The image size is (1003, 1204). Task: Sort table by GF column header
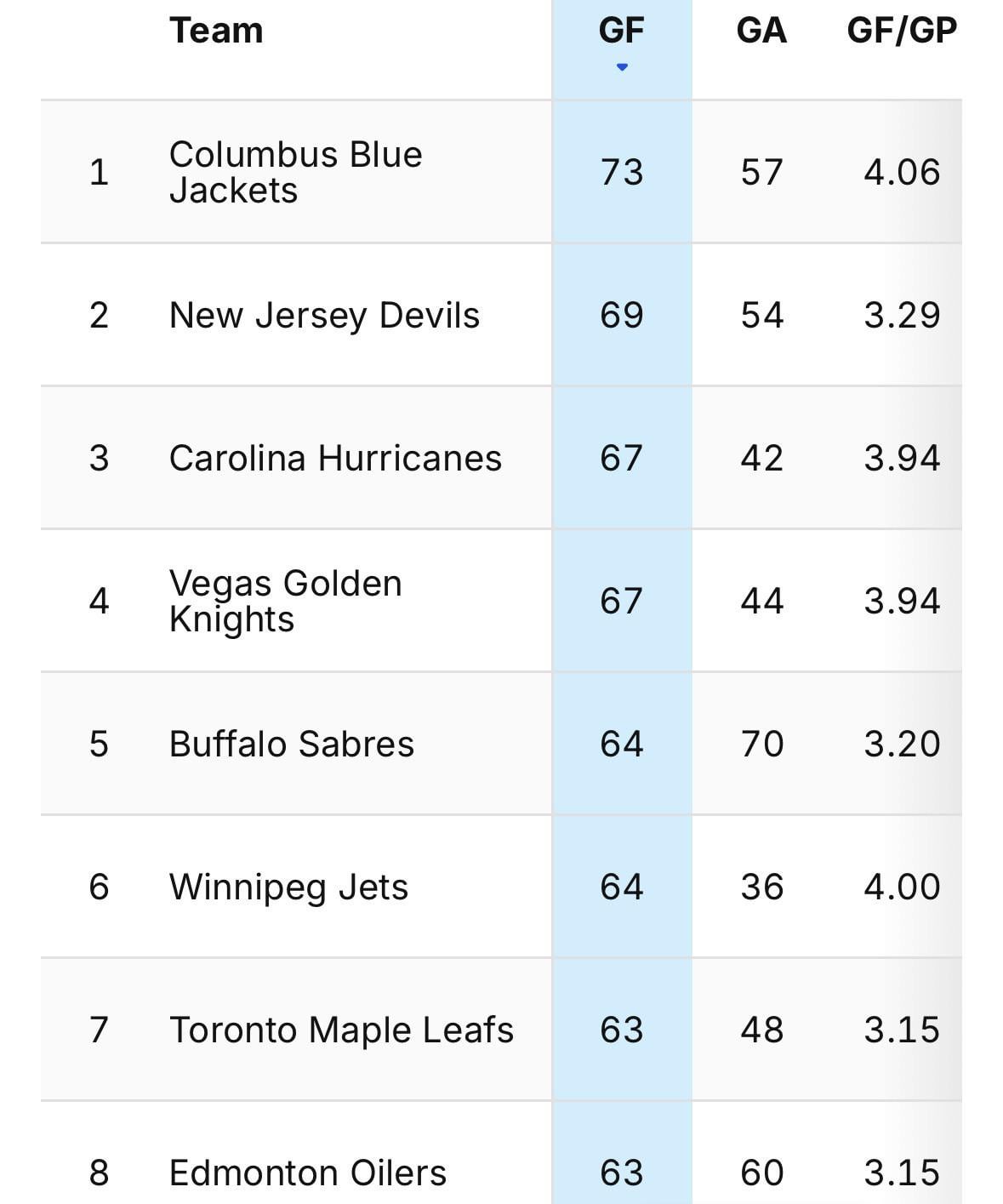point(622,31)
